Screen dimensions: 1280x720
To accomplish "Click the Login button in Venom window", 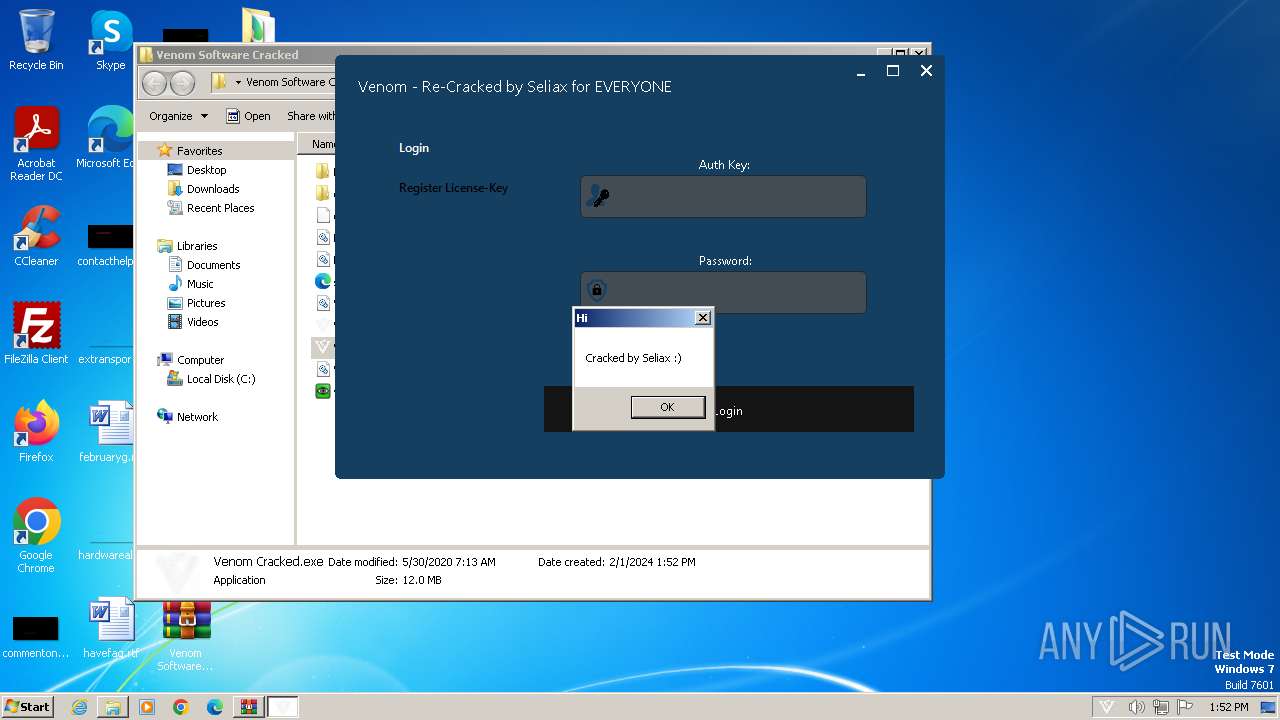I will point(728,410).
